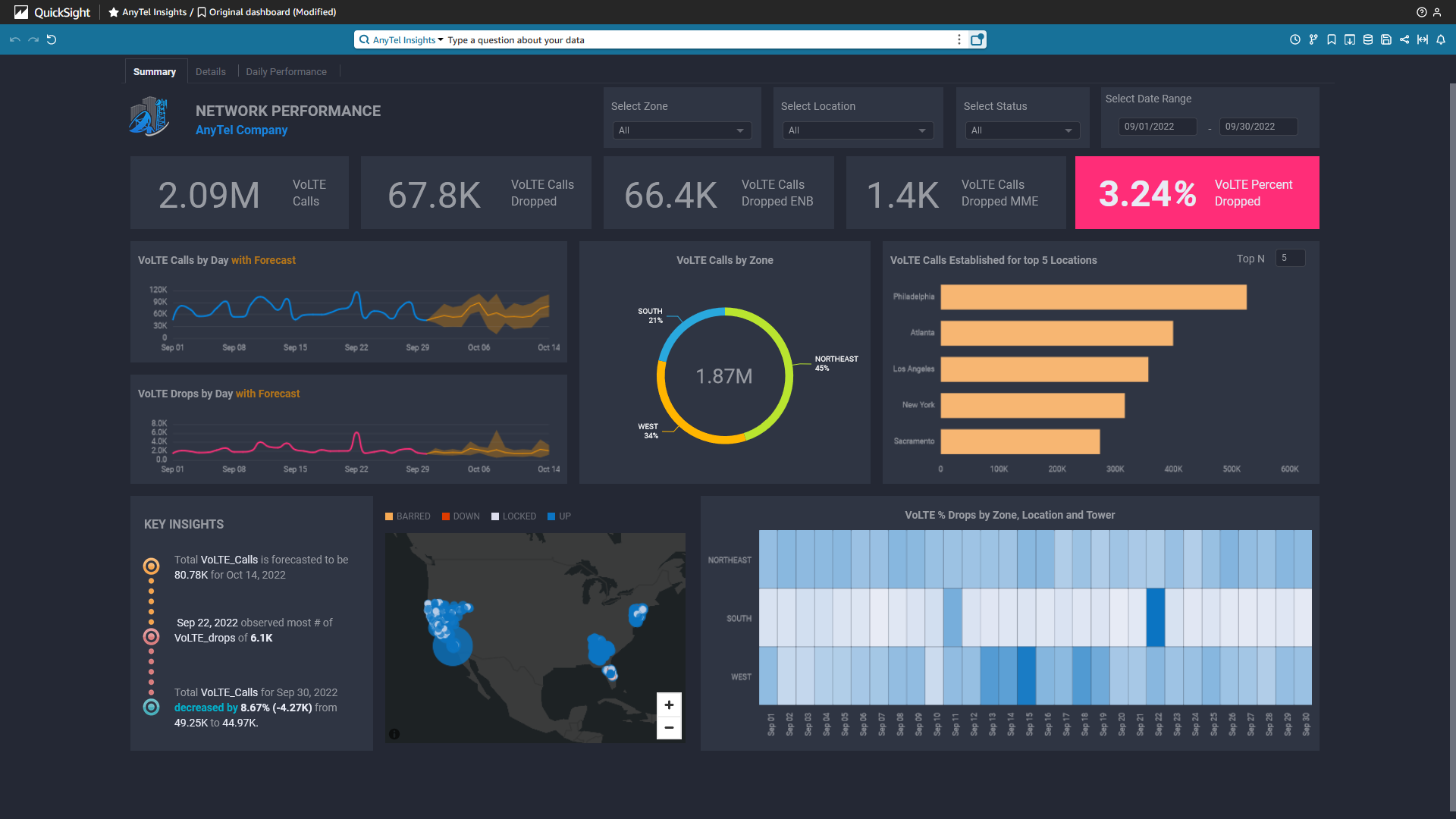Click the Top N value field
This screenshot has width=1456, height=819.
coord(1290,258)
